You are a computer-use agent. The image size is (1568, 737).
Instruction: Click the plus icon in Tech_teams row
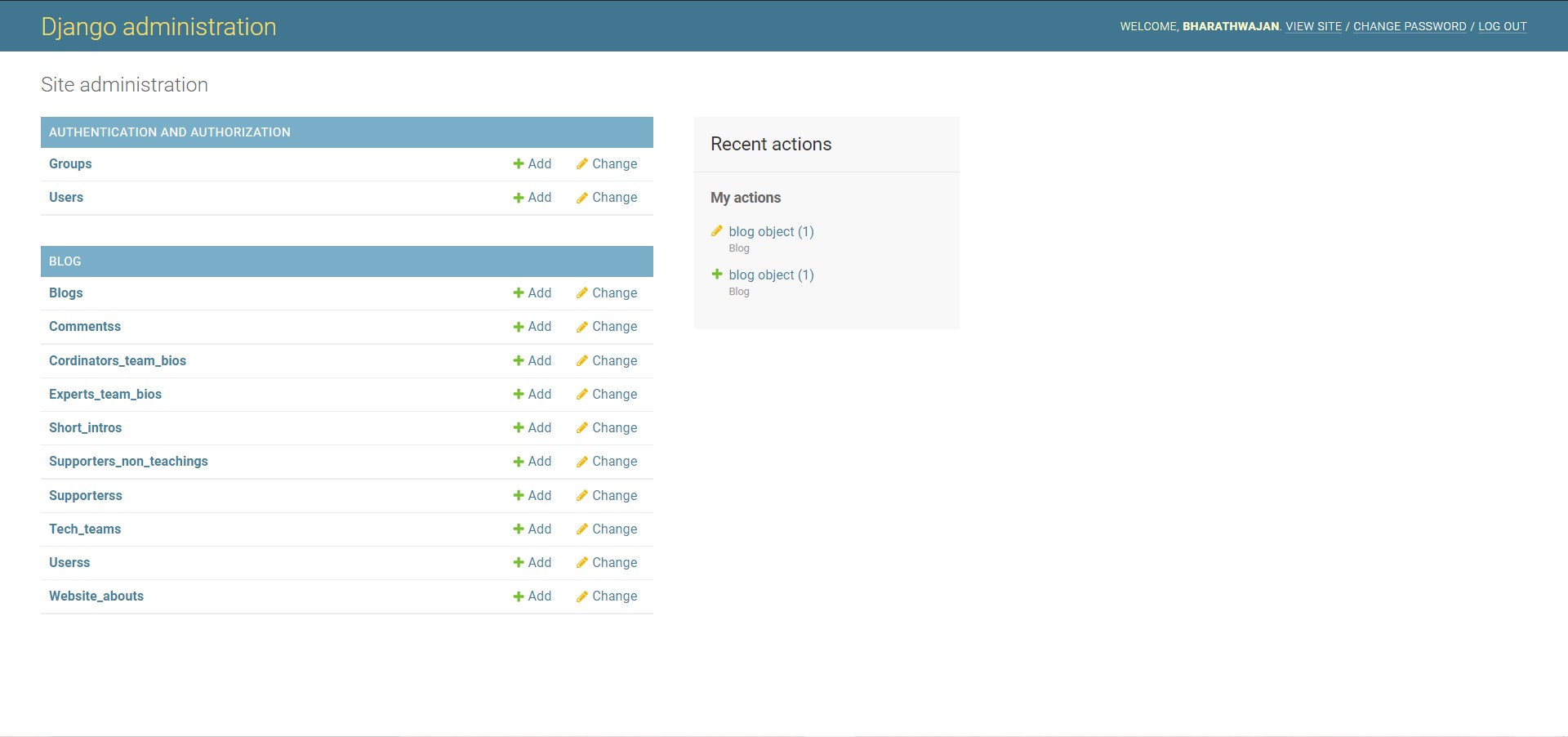tap(519, 529)
